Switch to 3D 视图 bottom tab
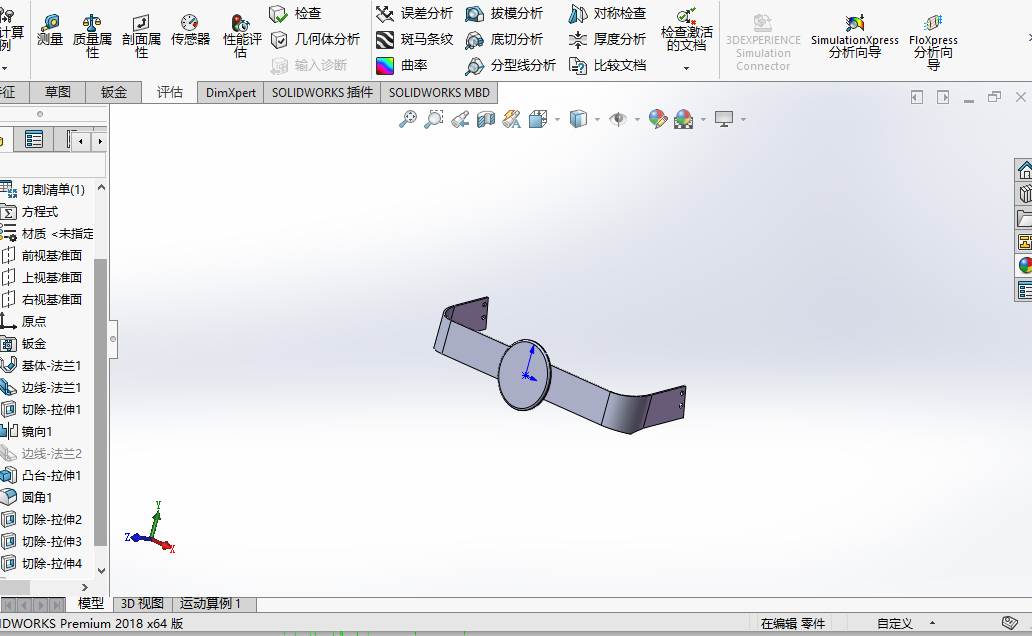 click(142, 604)
